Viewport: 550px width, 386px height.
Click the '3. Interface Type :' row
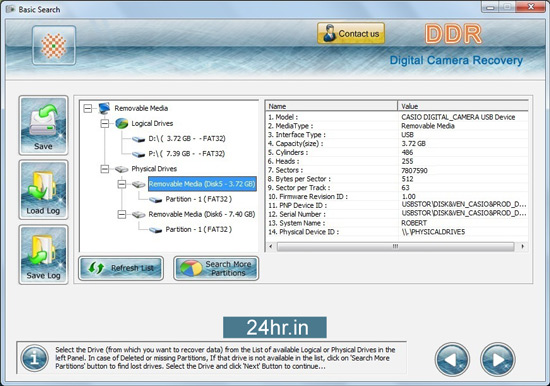coord(397,135)
